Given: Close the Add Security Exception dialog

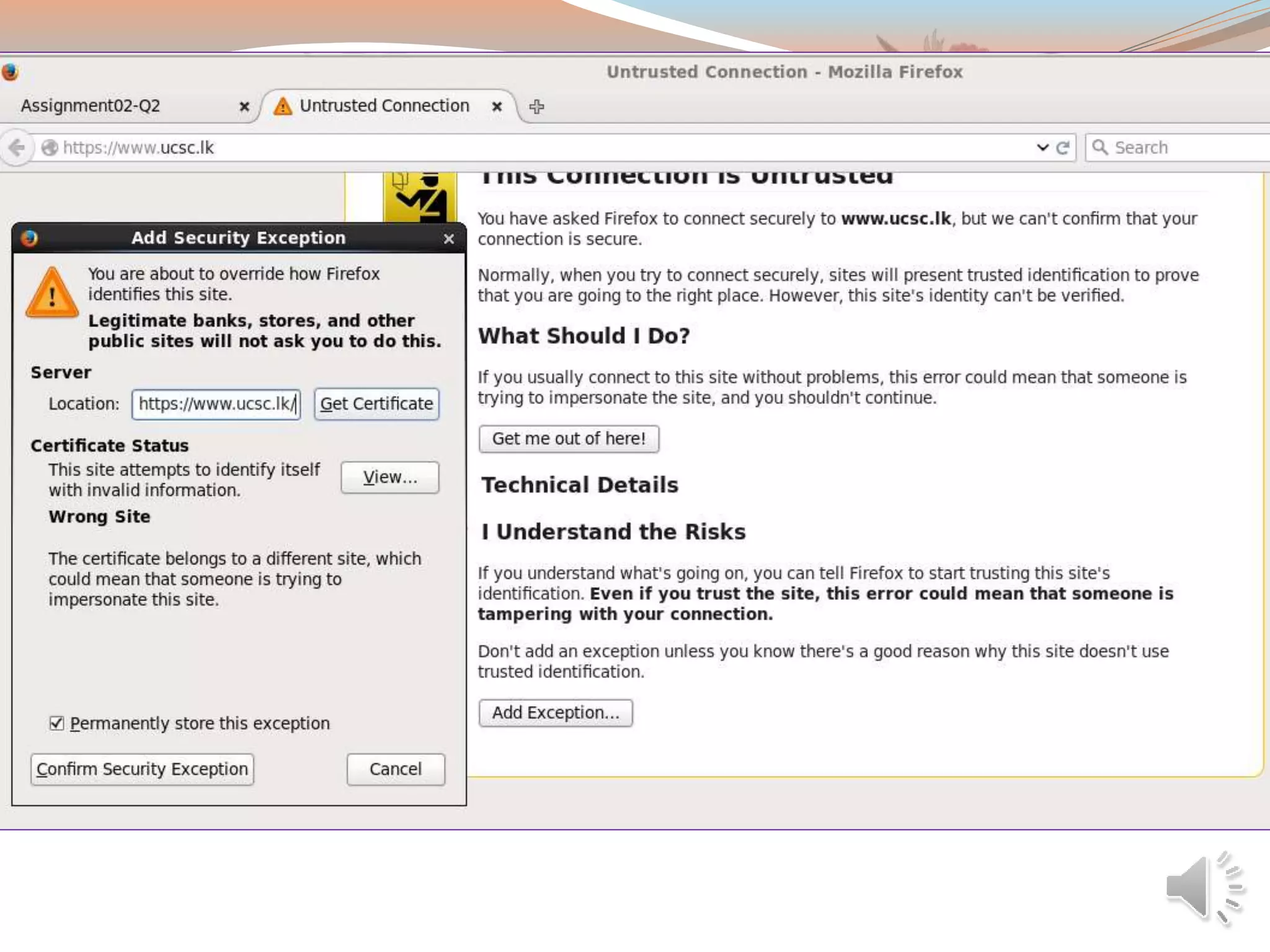Looking at the screenshot, I should 449,239.
